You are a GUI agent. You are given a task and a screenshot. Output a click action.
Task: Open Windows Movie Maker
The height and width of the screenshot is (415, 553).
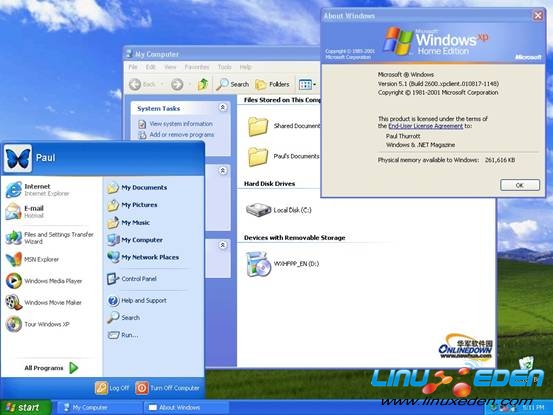[44, 302]
